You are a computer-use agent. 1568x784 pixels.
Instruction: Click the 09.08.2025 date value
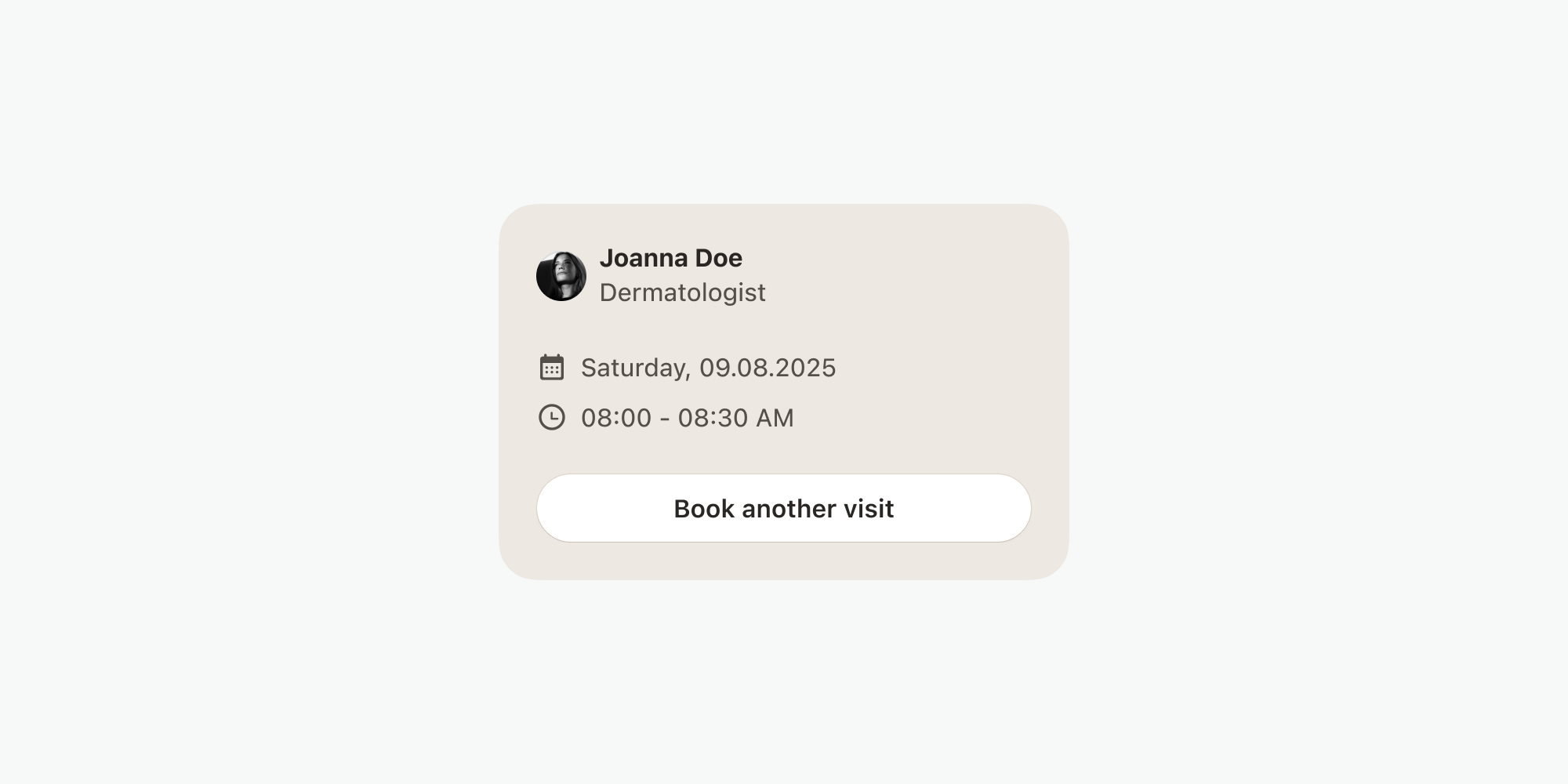tap(768, 368)
